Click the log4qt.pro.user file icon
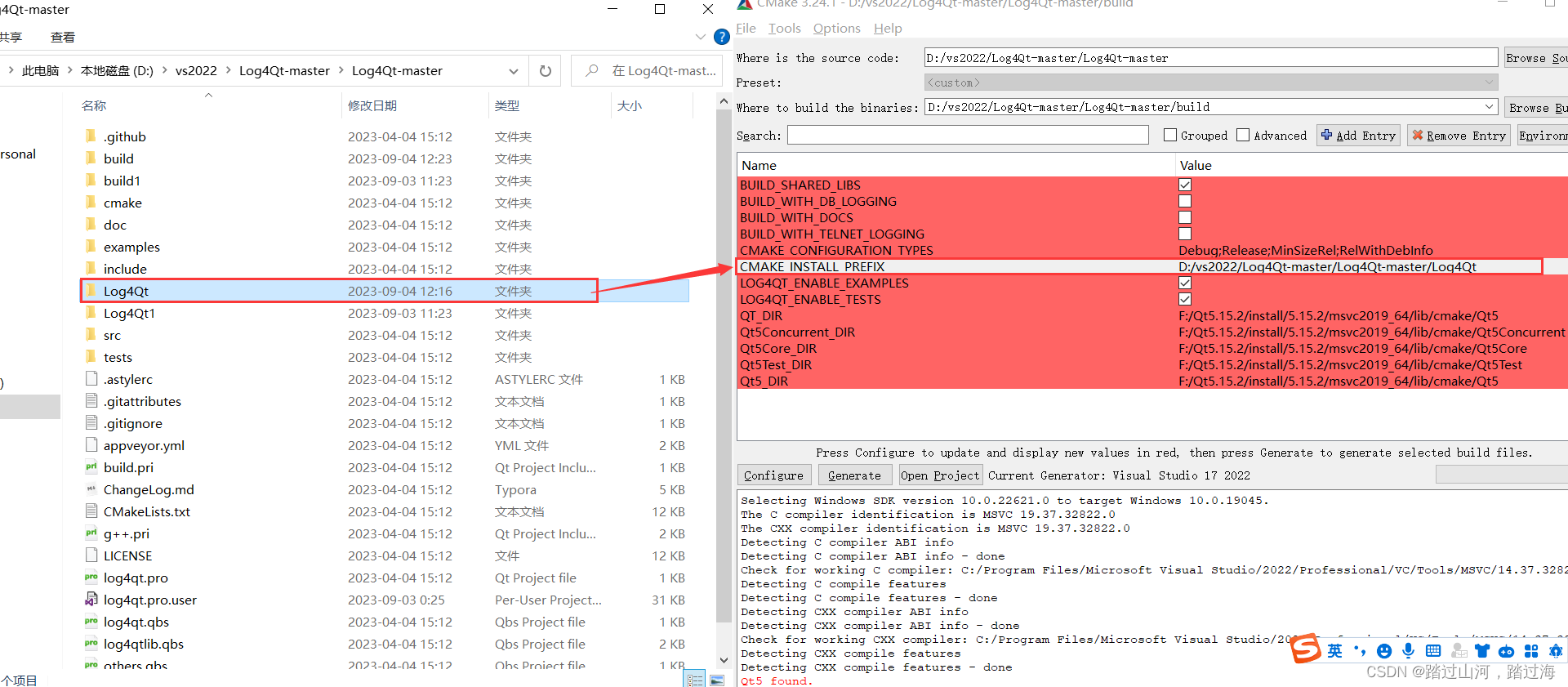Image resolution: width=1568 pixels, height=687 pixels. (91, 599)
